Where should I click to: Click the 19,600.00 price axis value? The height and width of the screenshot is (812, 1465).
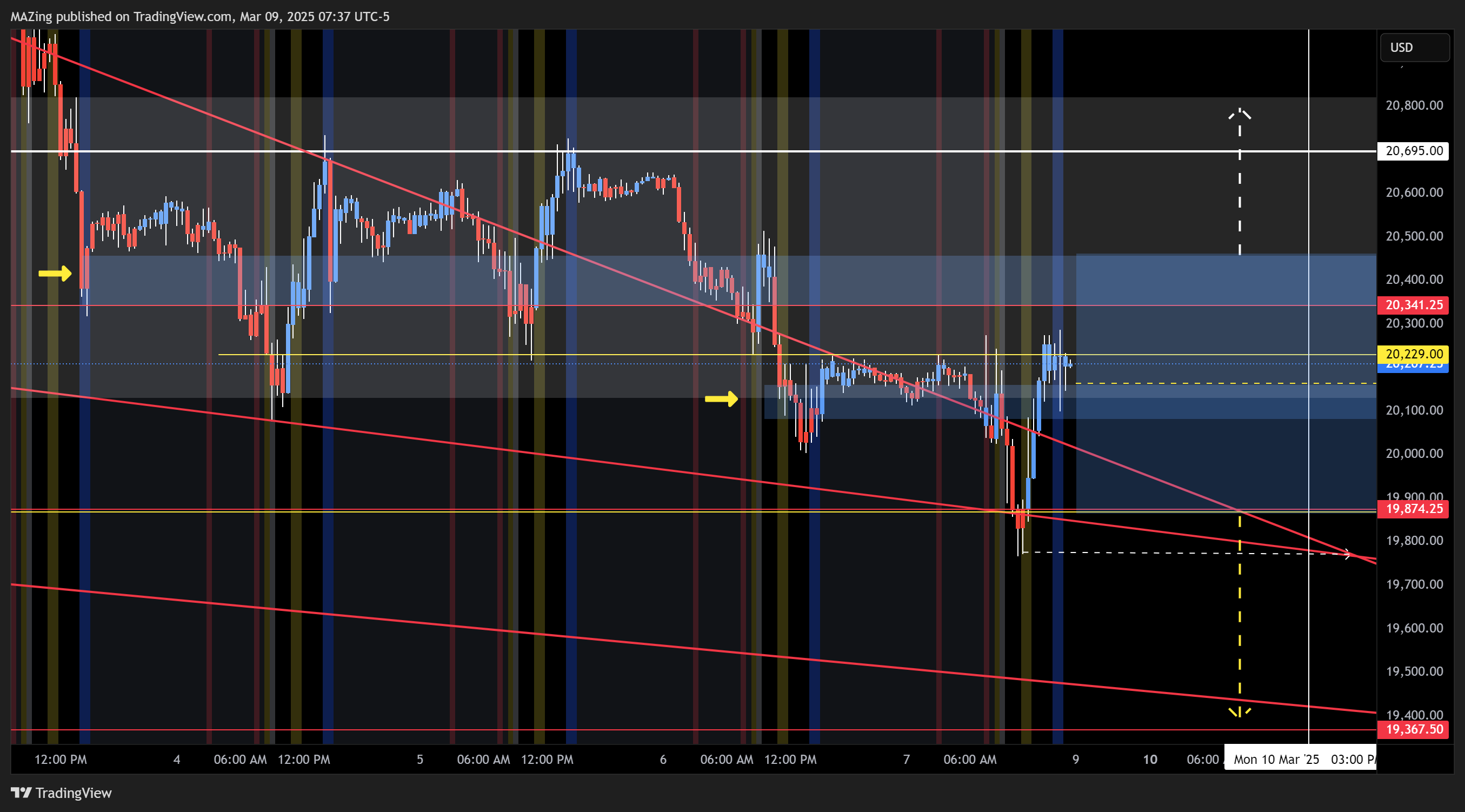1414,628
